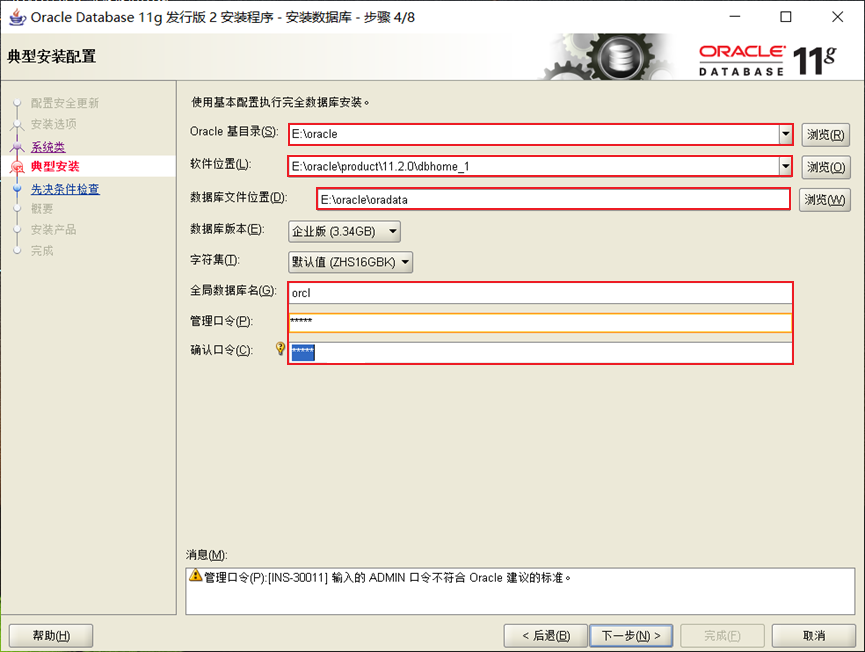Screen dimensions: 865x652
Task: Open the 软件位置 dropdown arrow
Action: [x=784, y=165]
